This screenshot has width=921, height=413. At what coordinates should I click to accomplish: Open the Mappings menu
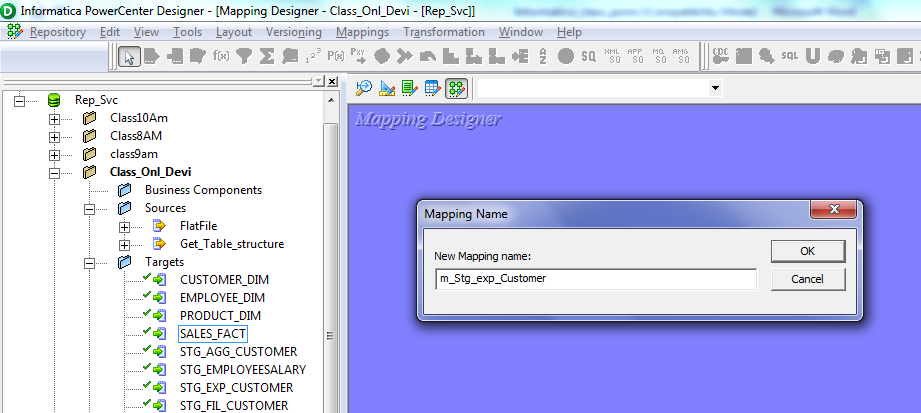click(x=362, y=32)
